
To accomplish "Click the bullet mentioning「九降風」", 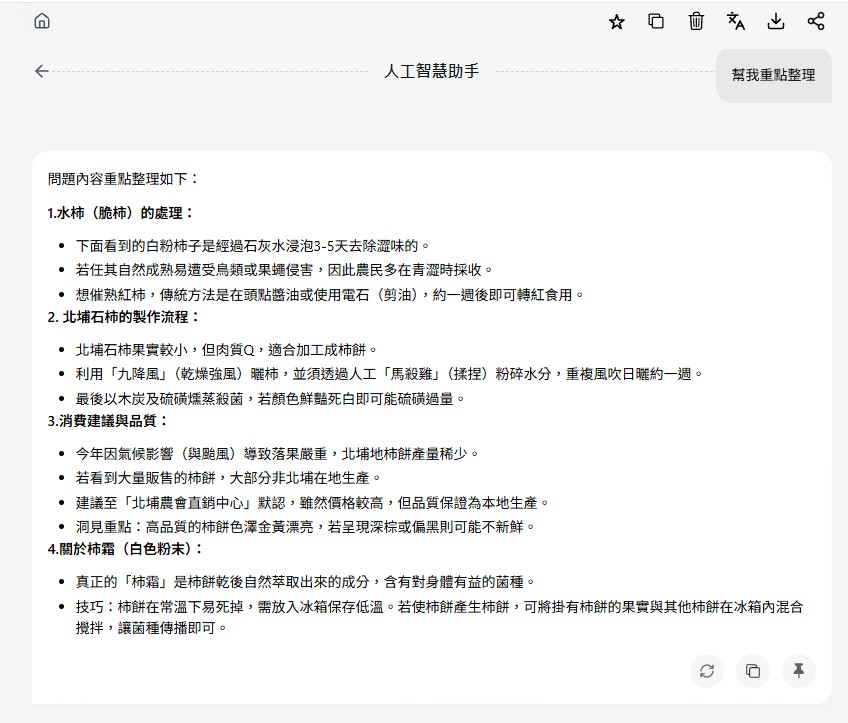I will [389, 374].
